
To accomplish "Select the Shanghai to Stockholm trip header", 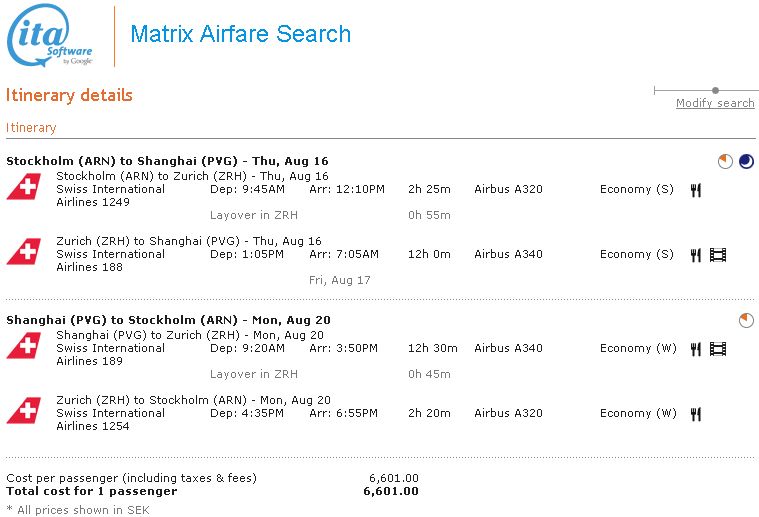I will click(168, 320).
